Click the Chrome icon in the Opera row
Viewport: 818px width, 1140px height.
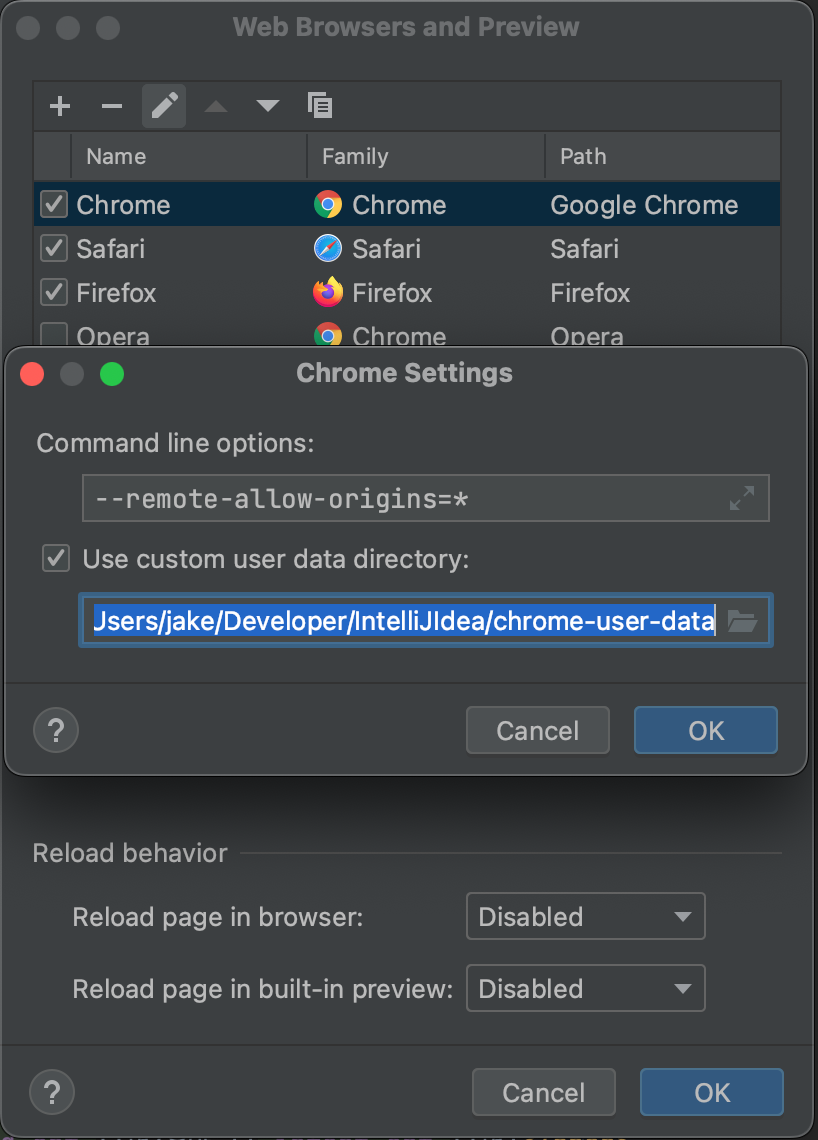[x=328, y=334]
